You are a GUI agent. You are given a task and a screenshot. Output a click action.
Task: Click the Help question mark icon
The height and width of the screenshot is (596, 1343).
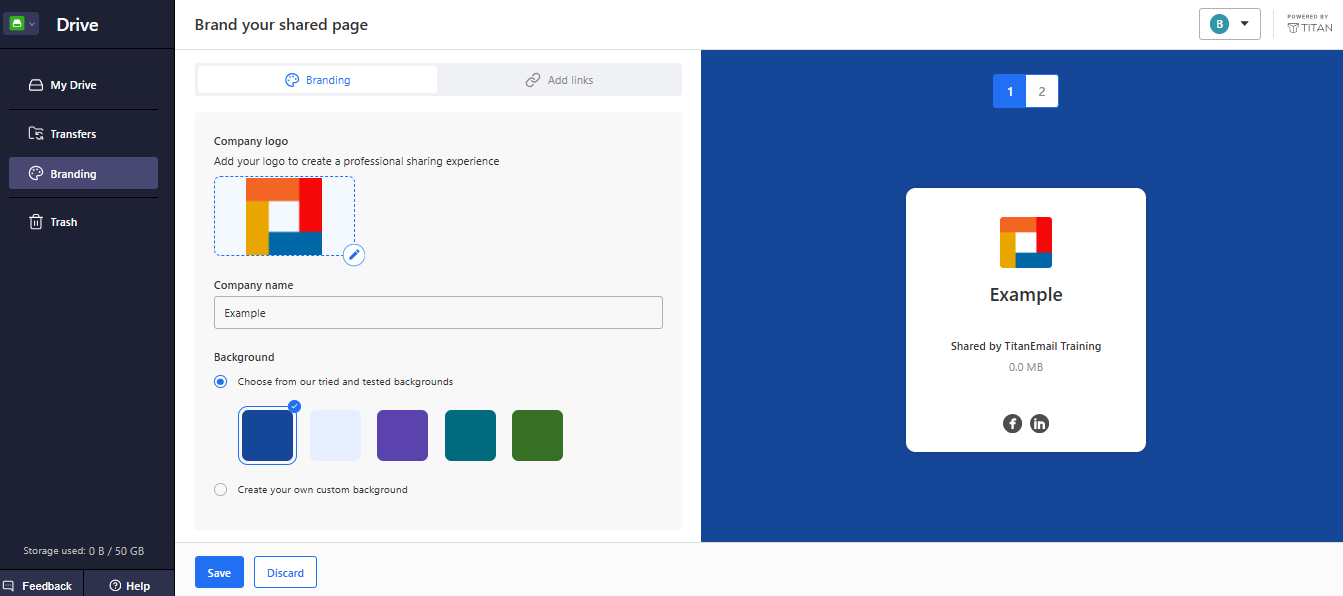point(115,586)
